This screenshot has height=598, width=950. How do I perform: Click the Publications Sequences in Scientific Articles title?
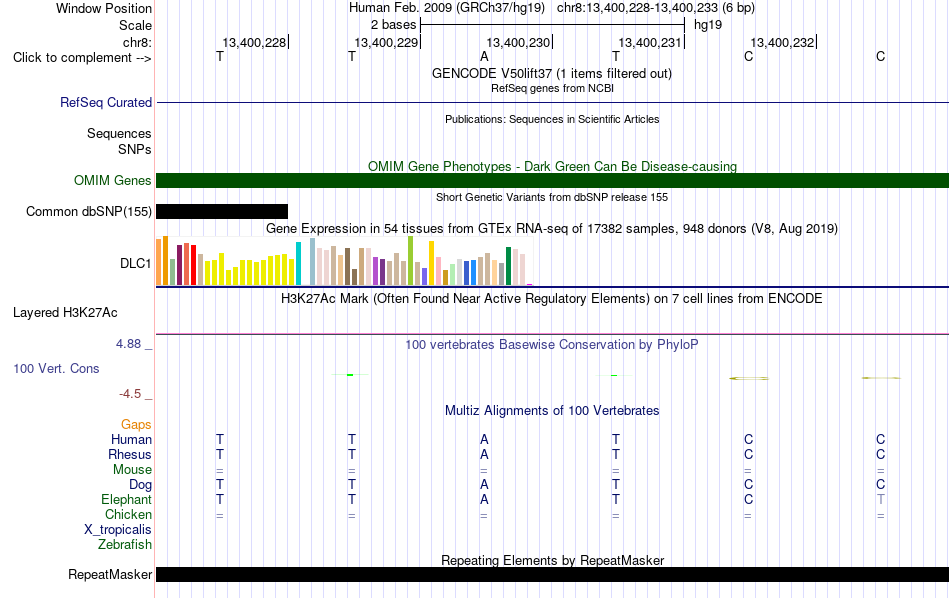(552, 119)
